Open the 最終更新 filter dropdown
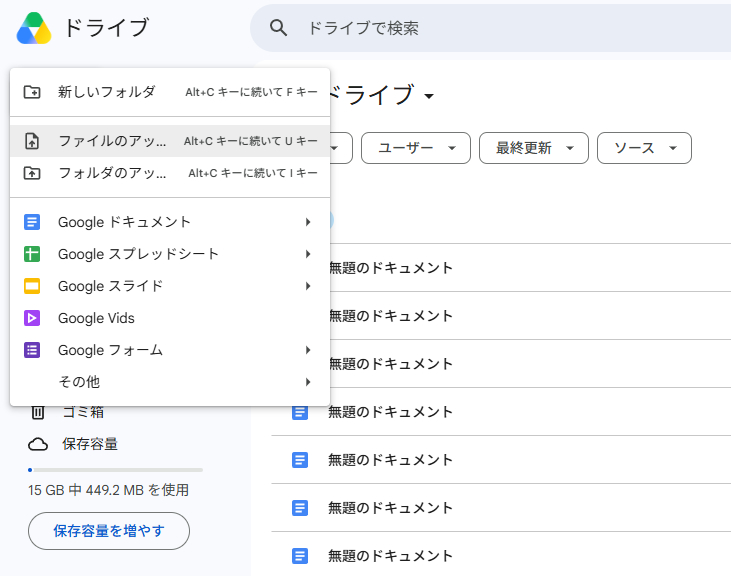731x576 pixels. pyautogui.click(x=534, y=148)
